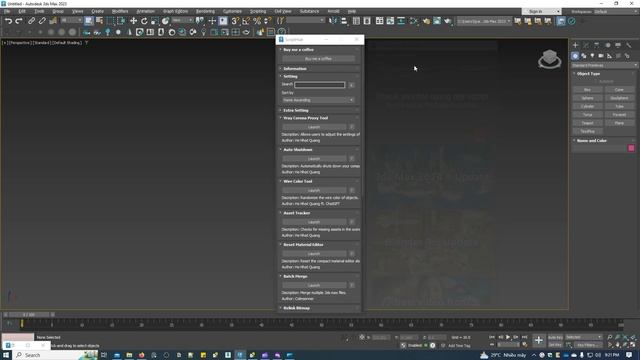Viewport: 640px width, 360px height.
Task: Select the Unlink Selection tool icon
Action: point(42,21)
